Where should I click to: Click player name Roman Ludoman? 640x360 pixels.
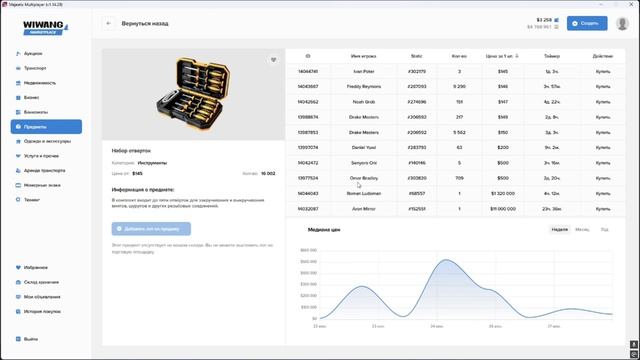coord(364,193)
